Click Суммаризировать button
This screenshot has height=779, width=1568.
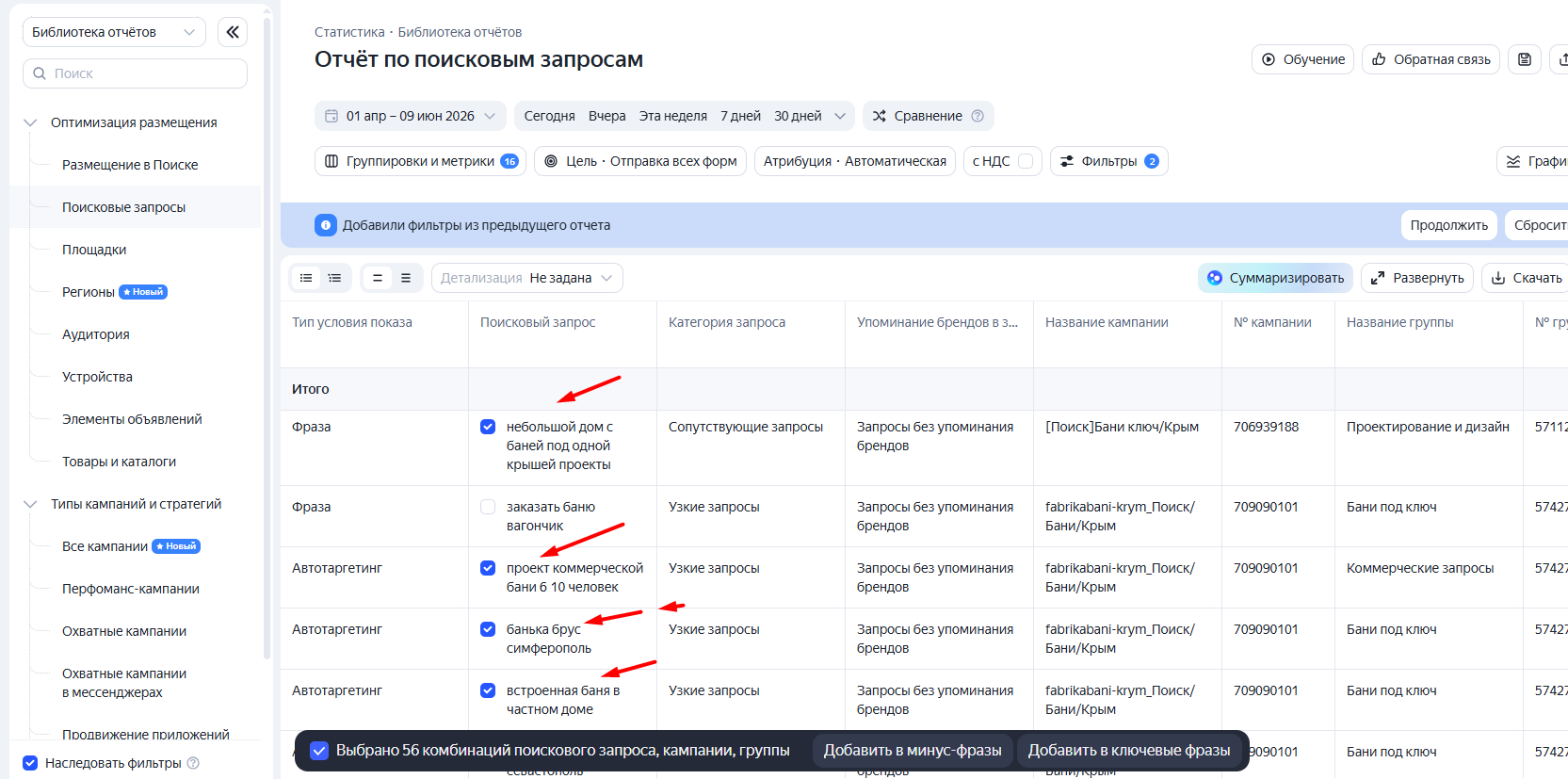[x=1276, y=278]
